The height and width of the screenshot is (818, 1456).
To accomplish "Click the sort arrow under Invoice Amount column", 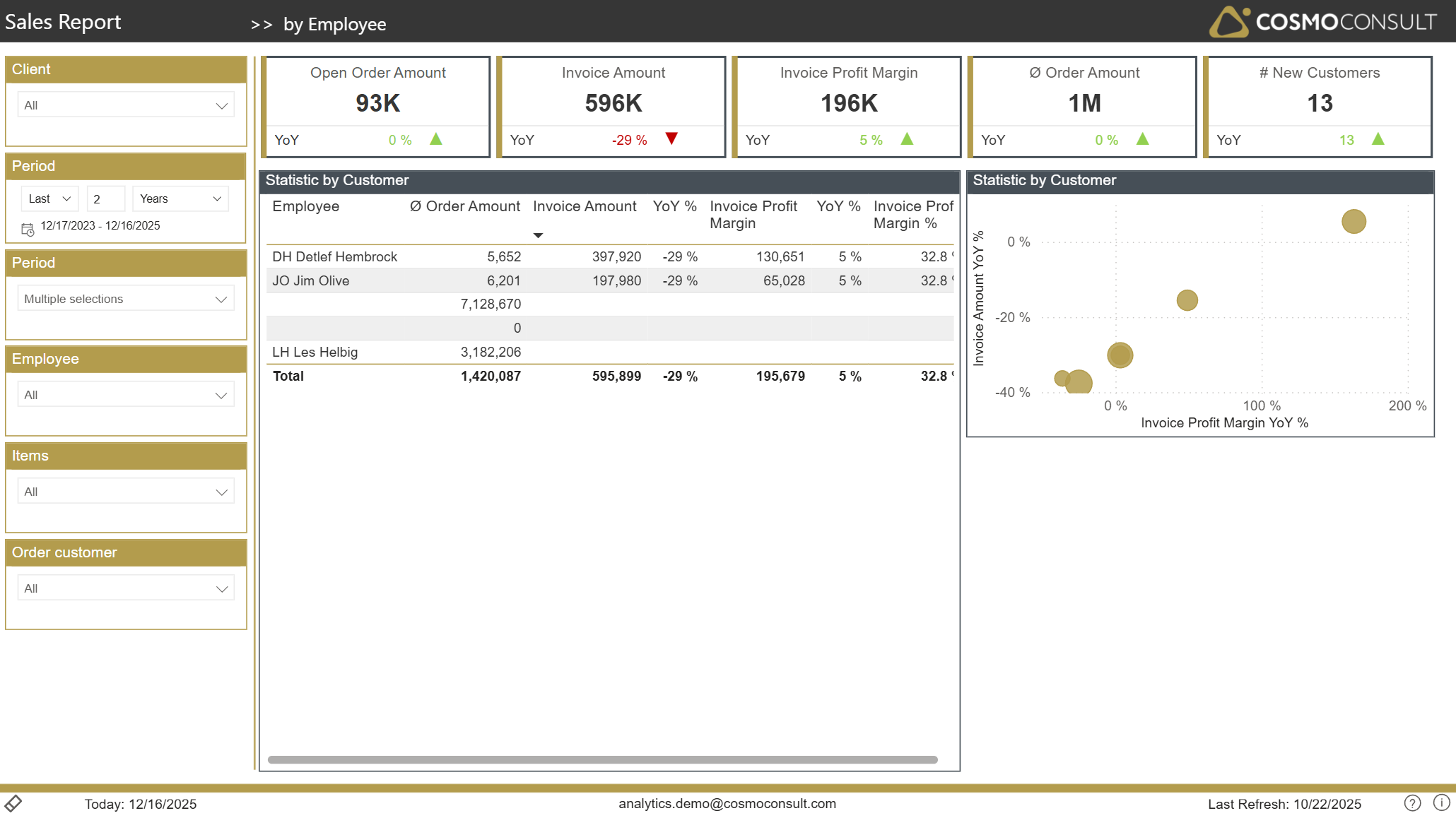I will (x=538, y=235).
